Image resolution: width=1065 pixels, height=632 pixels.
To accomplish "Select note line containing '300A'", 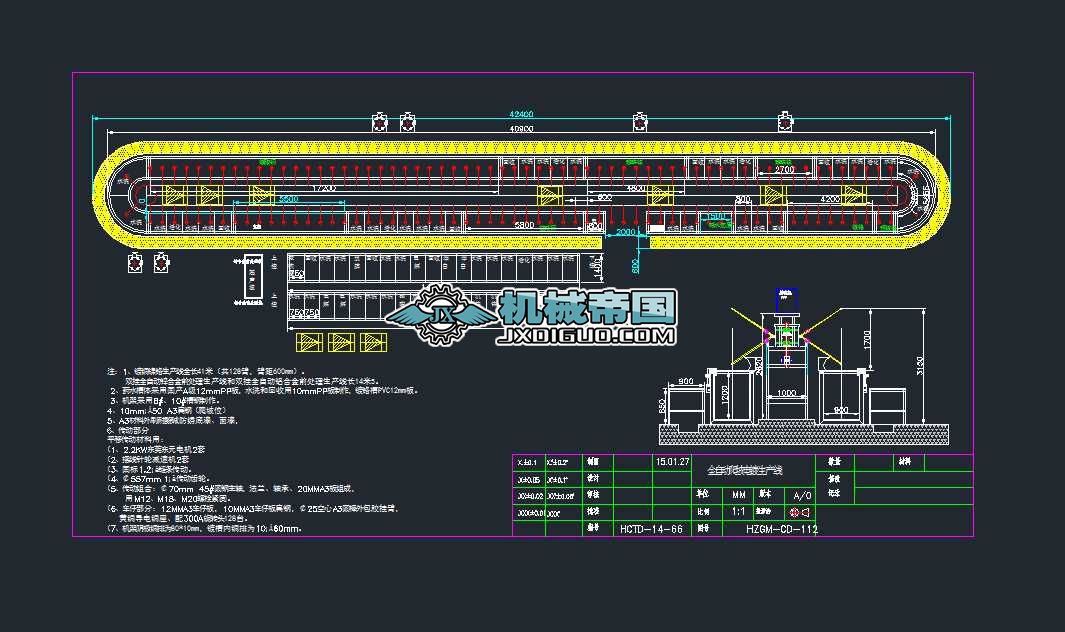I will pos(185,518).
